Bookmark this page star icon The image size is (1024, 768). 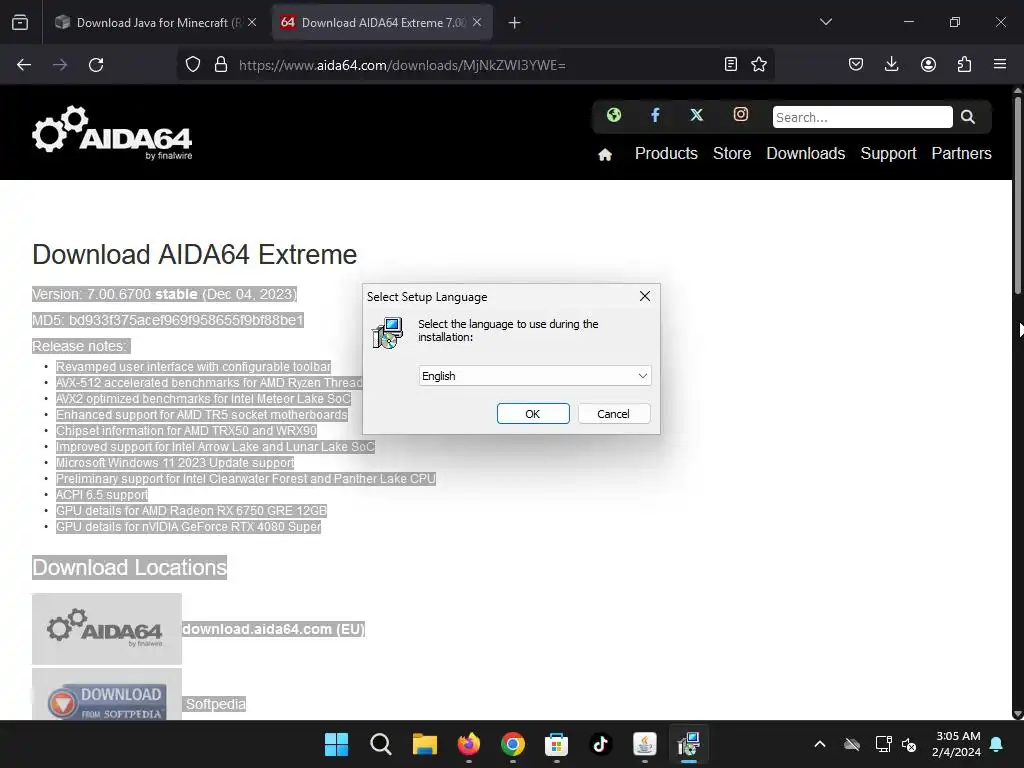pyautogui.click(x=758, y=64)
